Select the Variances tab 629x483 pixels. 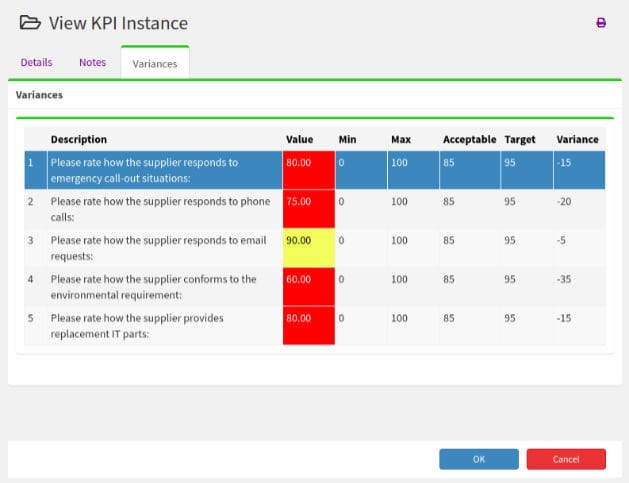tap(155, 63)
